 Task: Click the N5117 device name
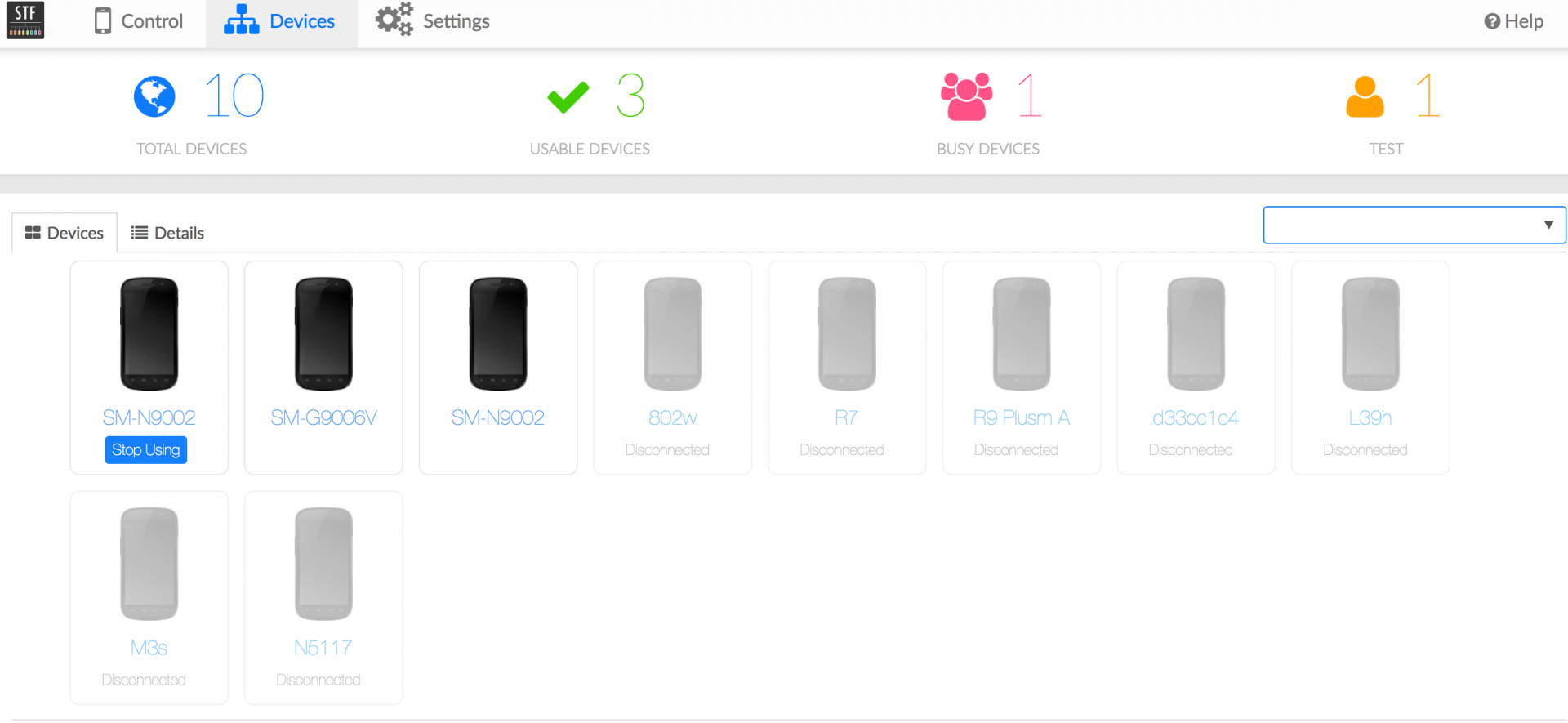[x=323, y=648]
